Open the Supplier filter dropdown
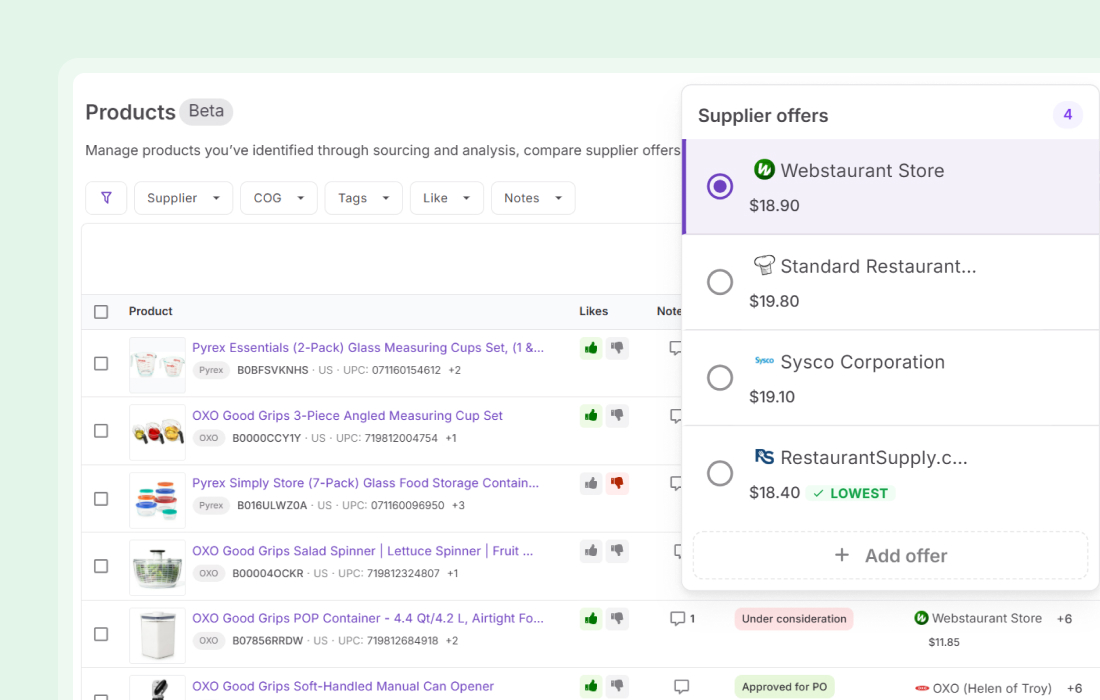This screenshot has width=1100, height=700. tap(183, 198)
